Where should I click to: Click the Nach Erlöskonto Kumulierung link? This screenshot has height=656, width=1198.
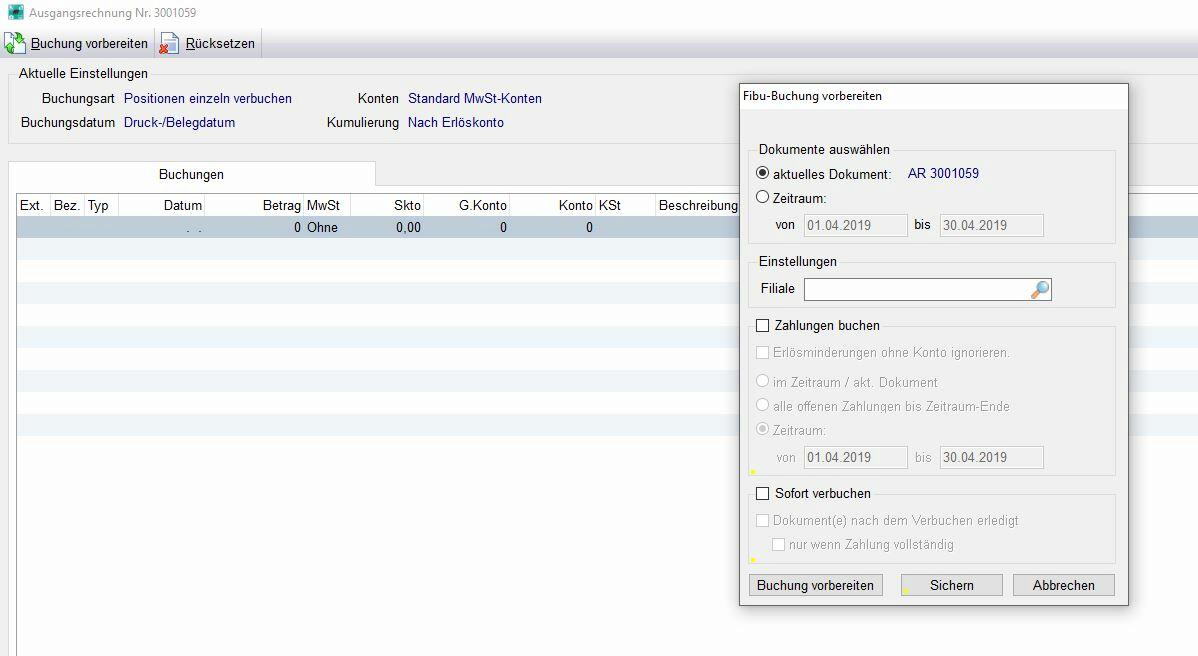click(x=455, y=123)
